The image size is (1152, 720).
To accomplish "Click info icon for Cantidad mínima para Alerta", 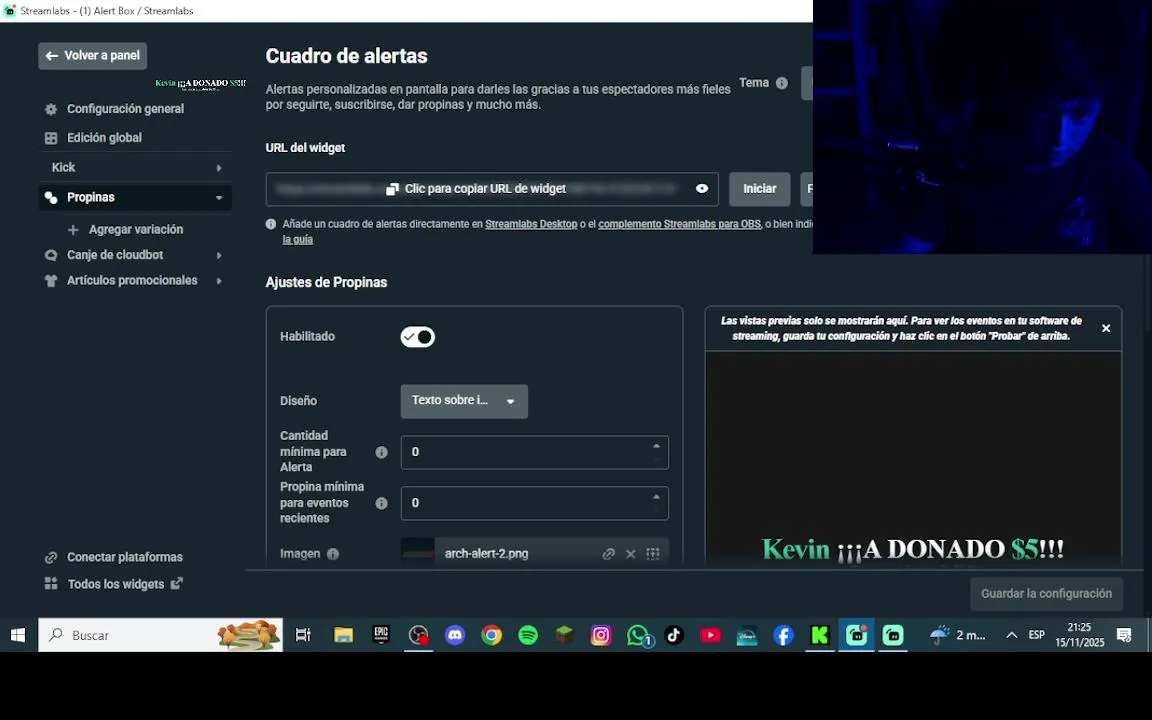I will pyautogui.click(x=381, y=453).
